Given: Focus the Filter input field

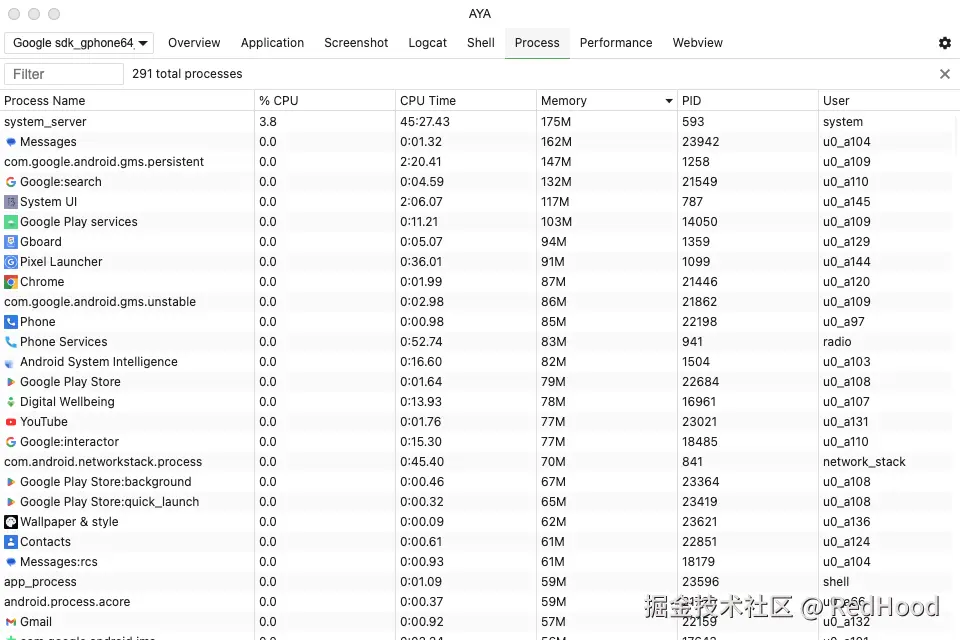Looking at the screenshot, I should (64, 74).
